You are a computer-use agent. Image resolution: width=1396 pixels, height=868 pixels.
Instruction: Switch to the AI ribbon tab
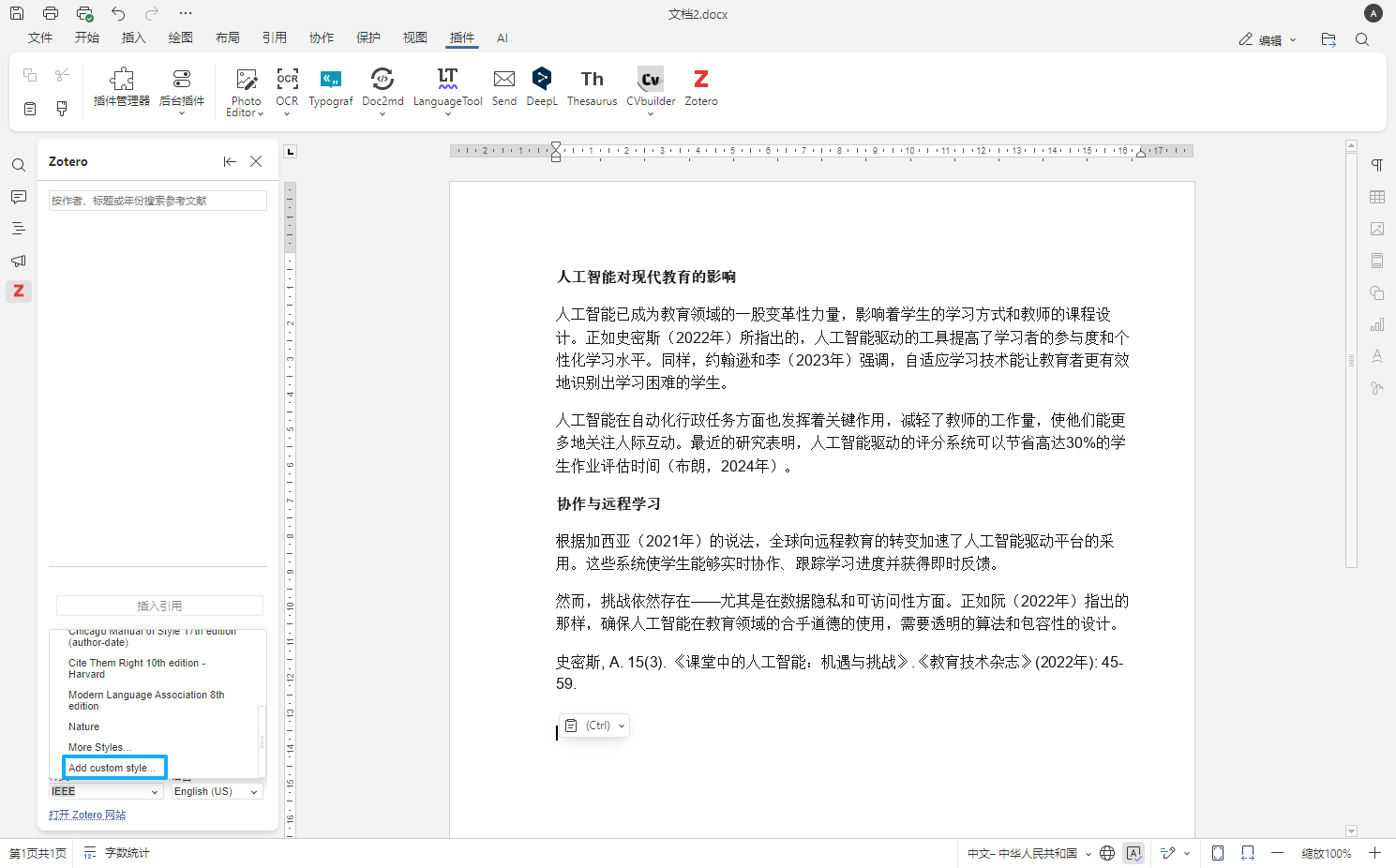(x=503, y=38)
